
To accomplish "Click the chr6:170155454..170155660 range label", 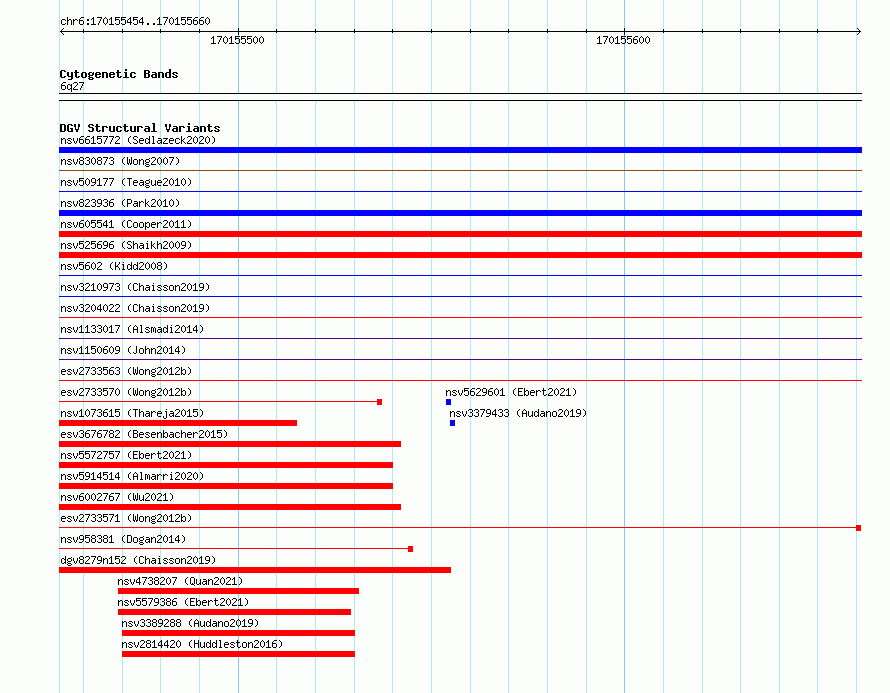I will [x=135, y=21].
